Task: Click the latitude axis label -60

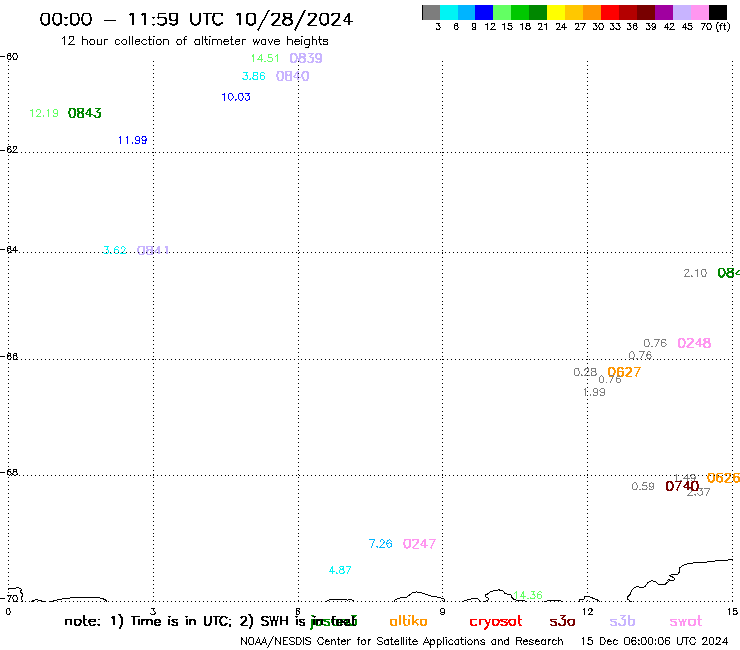Action: [x=9, y=57]
